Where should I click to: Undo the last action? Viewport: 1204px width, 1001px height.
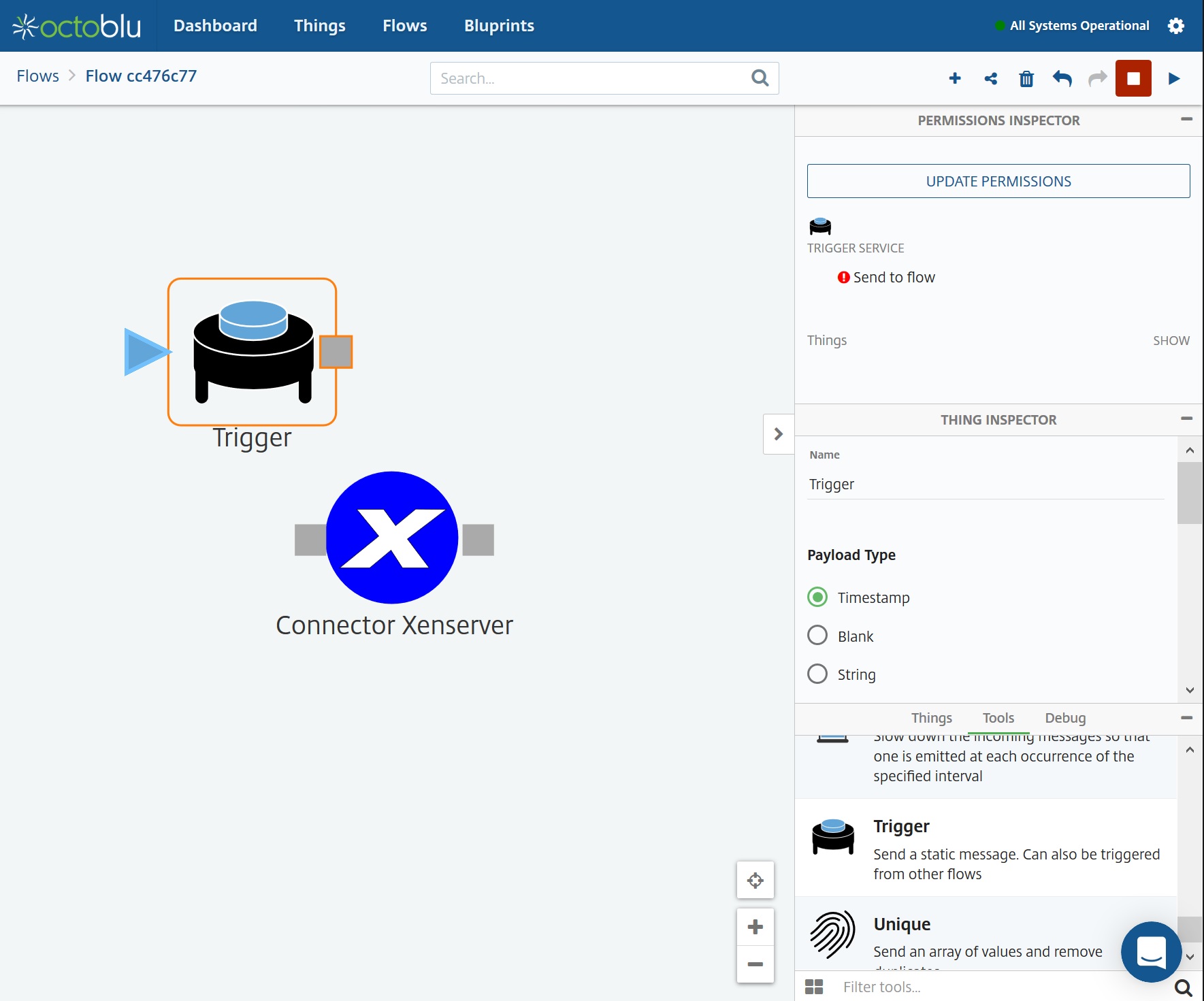pyautogui.click(x=1062, y=78)
